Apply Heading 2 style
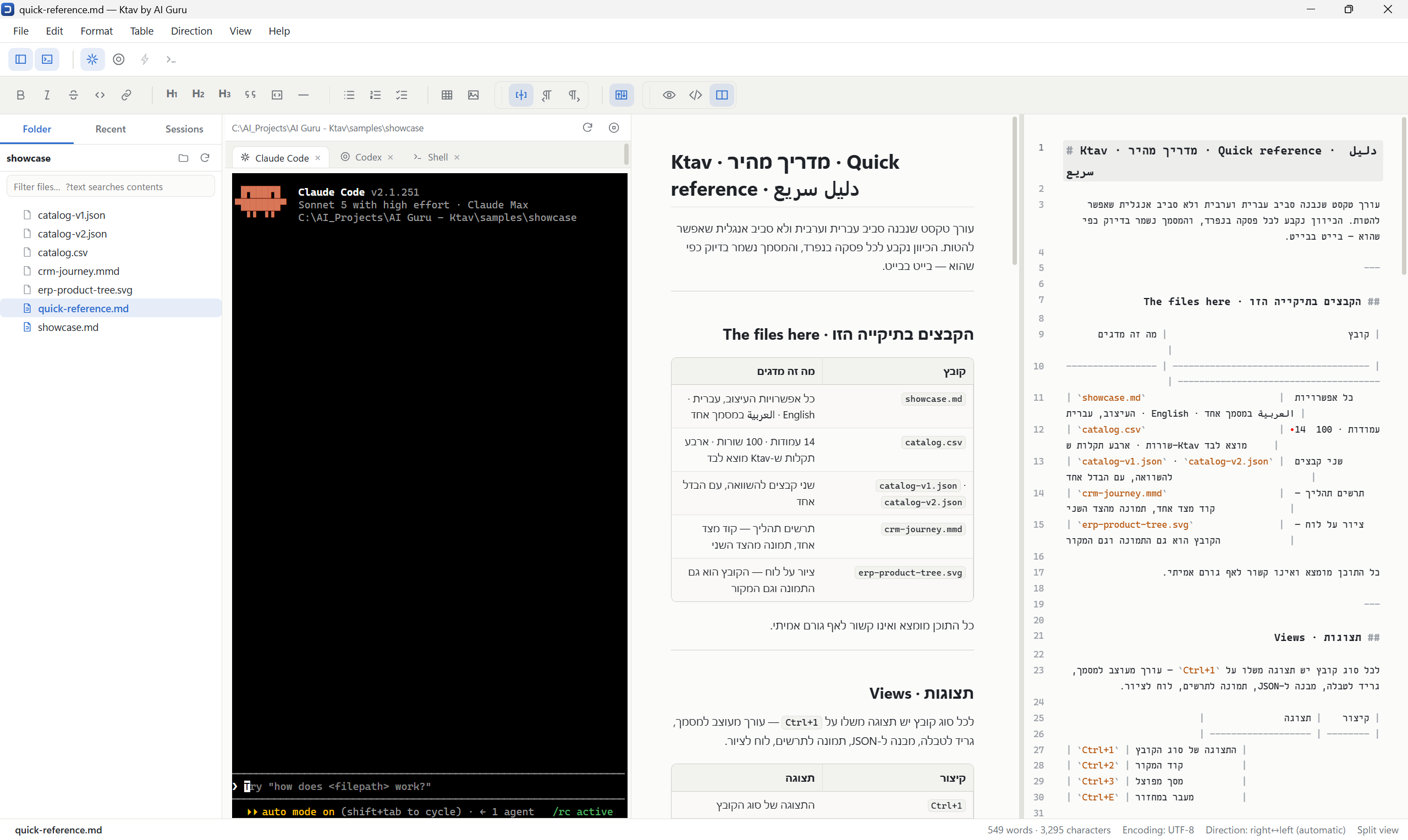 198,95
